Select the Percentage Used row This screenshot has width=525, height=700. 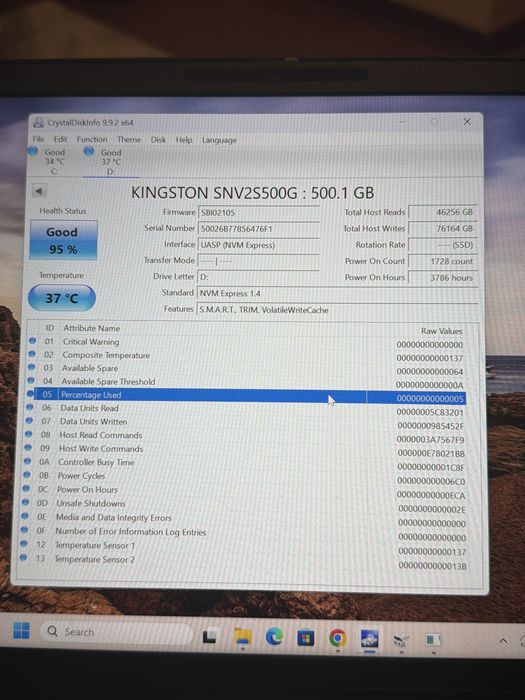246,396
